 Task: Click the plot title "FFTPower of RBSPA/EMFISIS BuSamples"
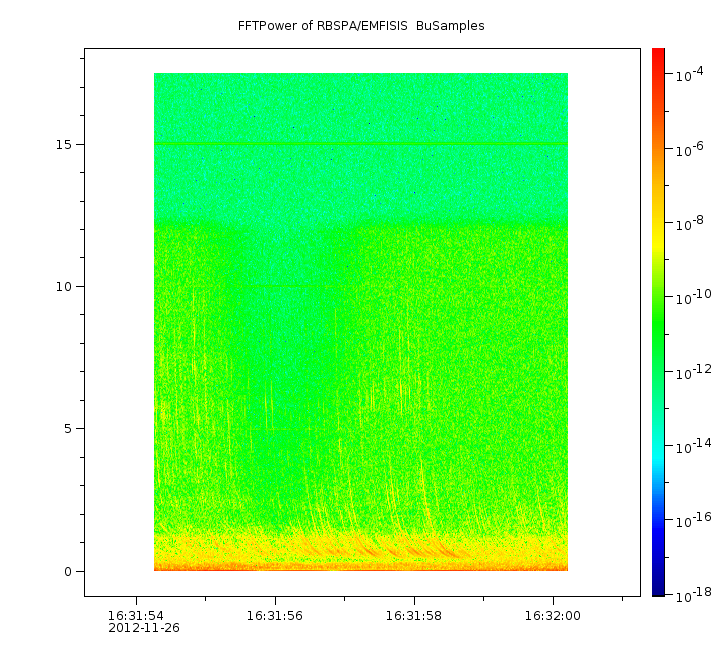[x=361, y=26]
